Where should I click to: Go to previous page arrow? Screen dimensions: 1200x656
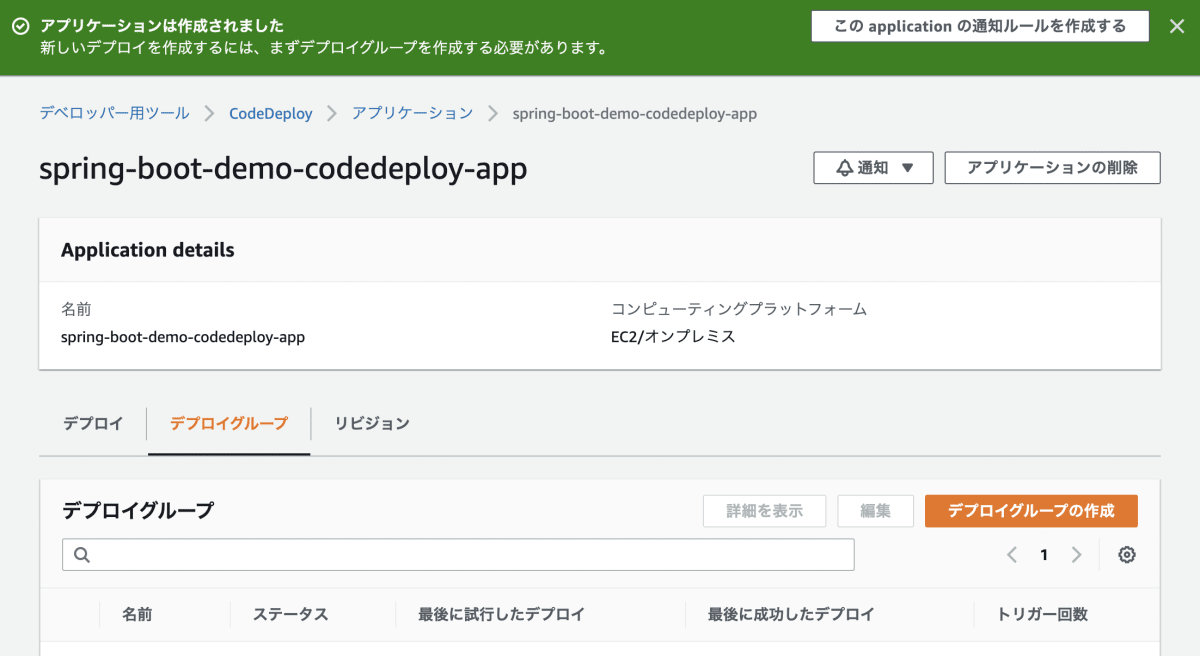[1012, 555]
